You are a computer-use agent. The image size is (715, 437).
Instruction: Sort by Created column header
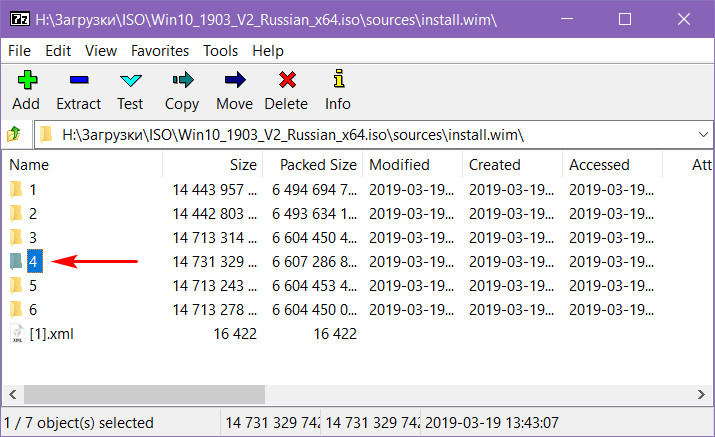tap(512, 165)
